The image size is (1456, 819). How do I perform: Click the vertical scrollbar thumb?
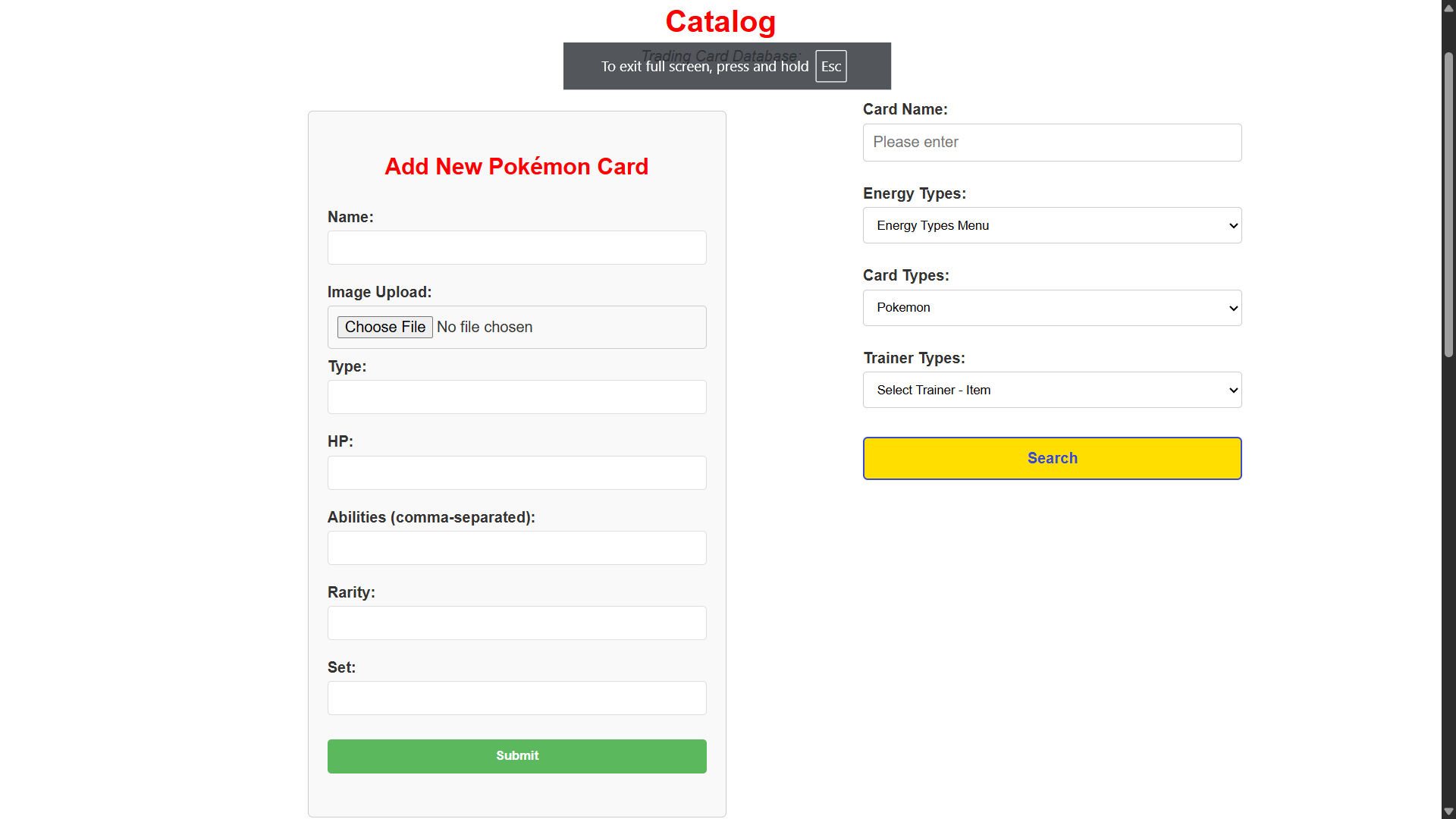(x=1448, y=205)
